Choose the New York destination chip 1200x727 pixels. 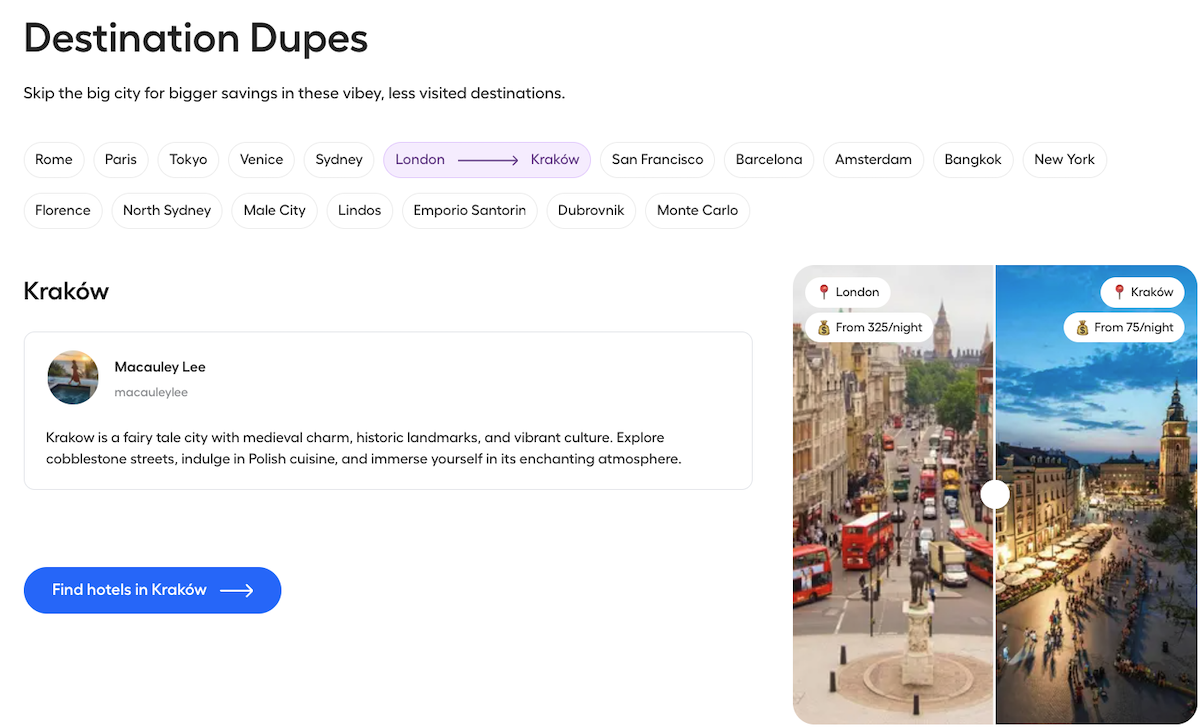click(1064, 160)
